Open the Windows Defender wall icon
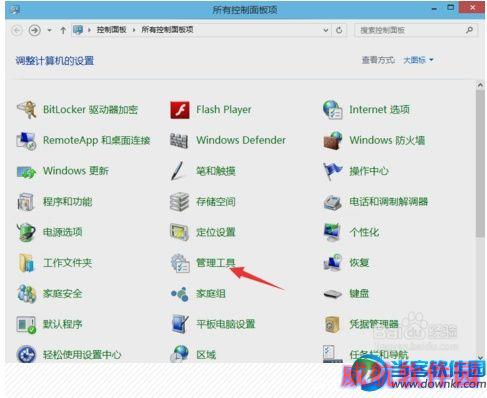This screenshot has width=487, height=398. 179,140
